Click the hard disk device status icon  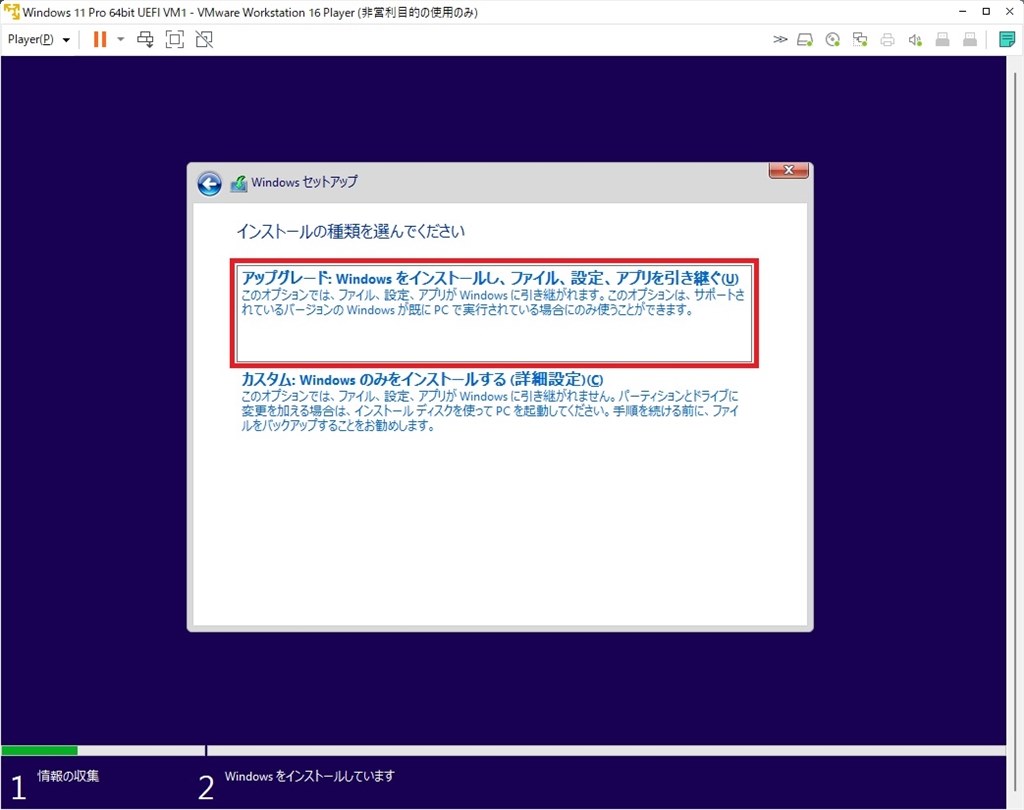tap(804, 39)
